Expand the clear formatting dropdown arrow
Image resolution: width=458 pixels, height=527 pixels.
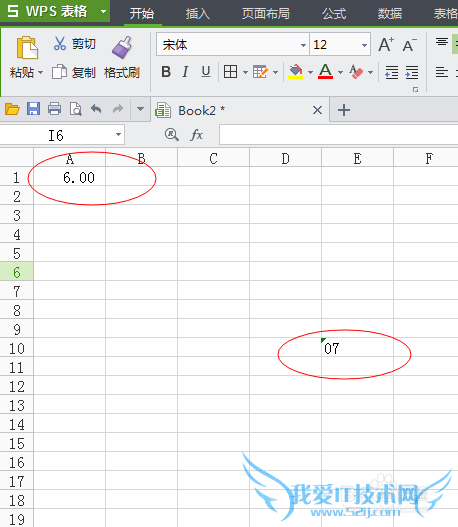[370, 72]
